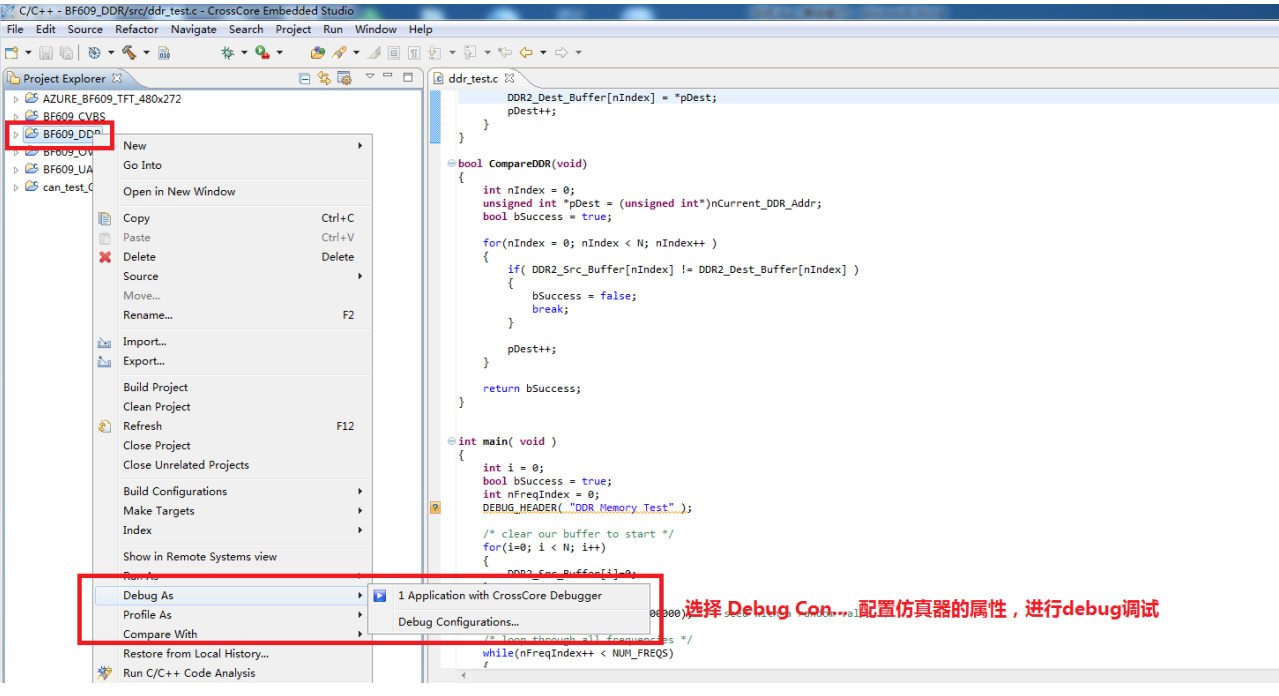Screen dimensions: 1279x696
Task: Click the Previous Annotation toolbar icon
Action: pyautogui.click(x=469, y=52)
